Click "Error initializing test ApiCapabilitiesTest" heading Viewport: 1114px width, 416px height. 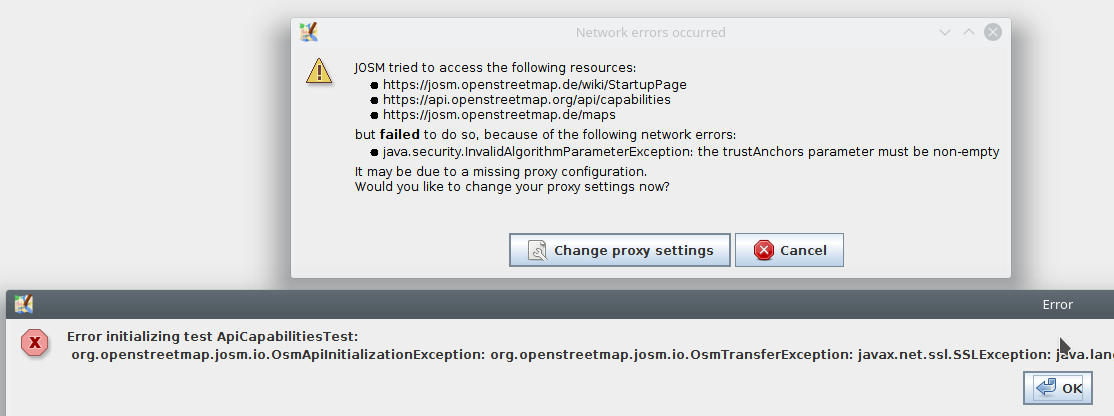pos(212,336)
